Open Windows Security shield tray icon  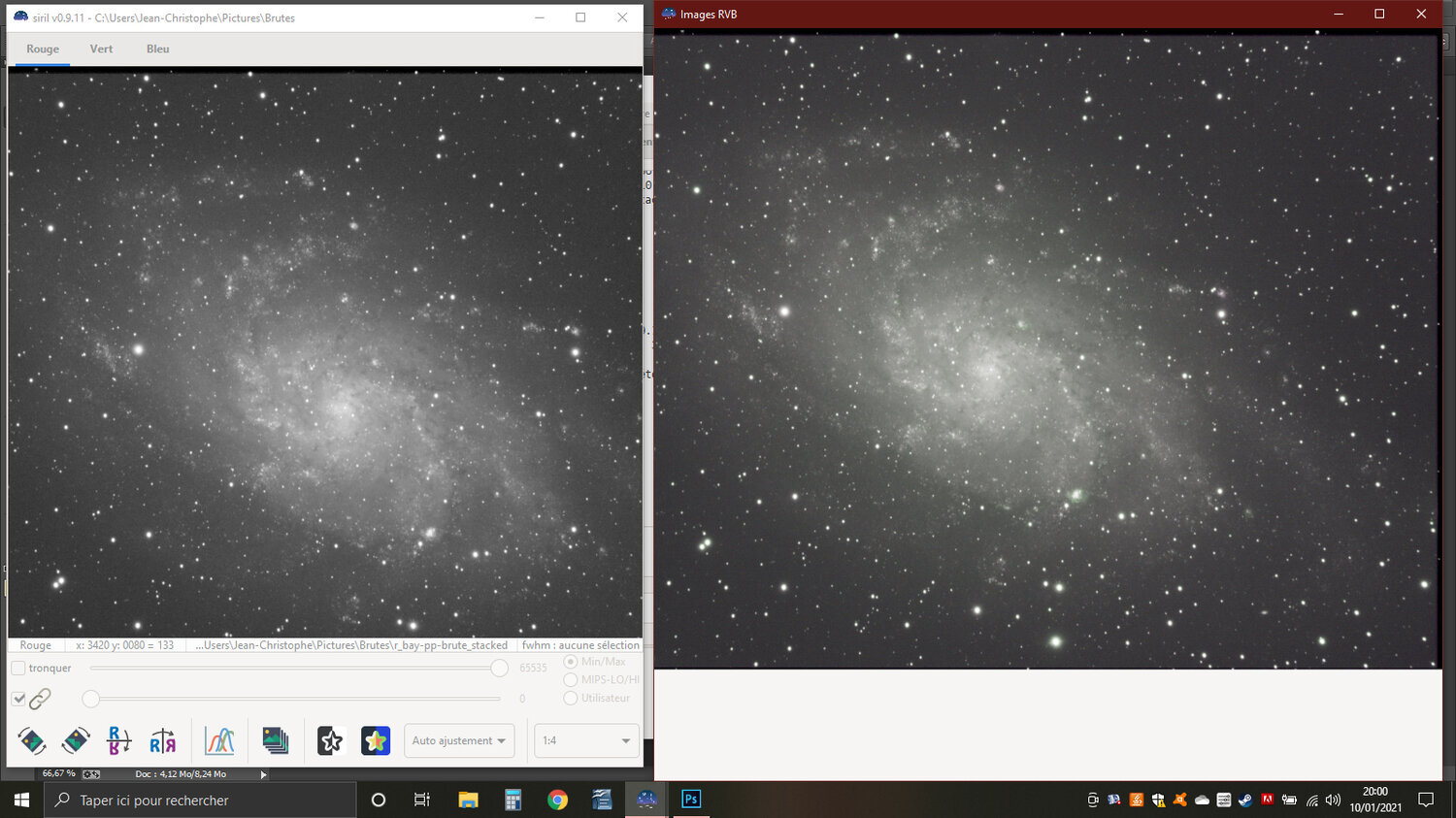click(x=1158, y=800)
